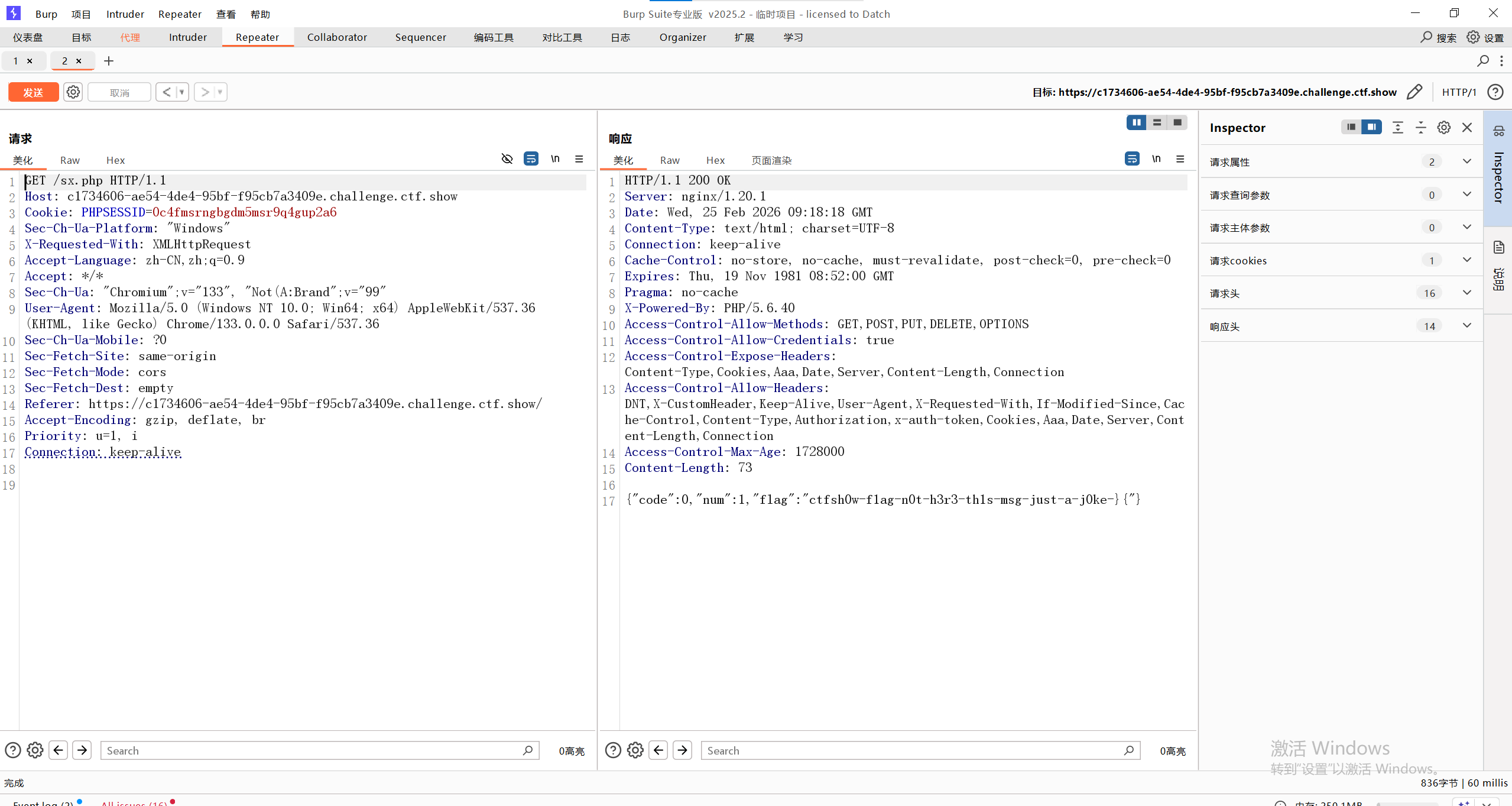Switch to side-by-side request/response layout
The height and width of the screenshot is (806, 1512).
pyautogui.click(x=1136, y=122)
